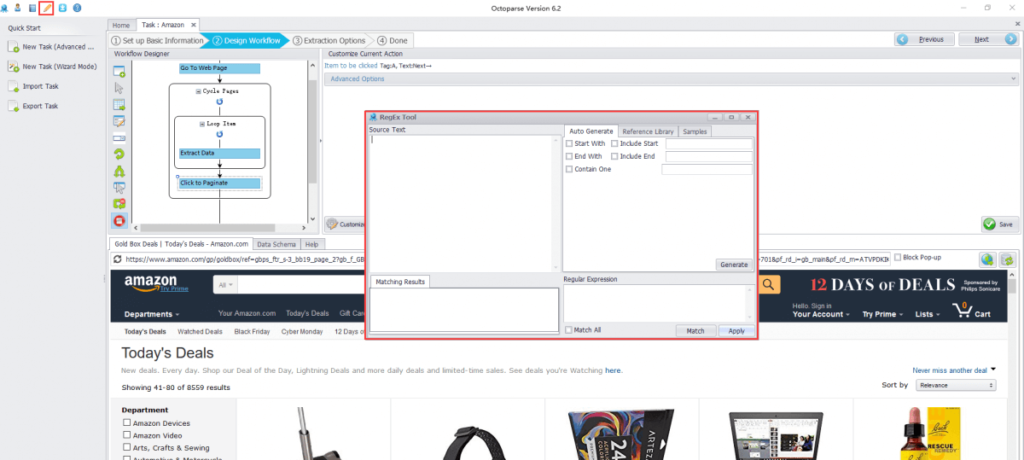Enable the Match All checkbox
Image resolution: width=1024 pixels, height=460 pixels.
coord(569,330)
